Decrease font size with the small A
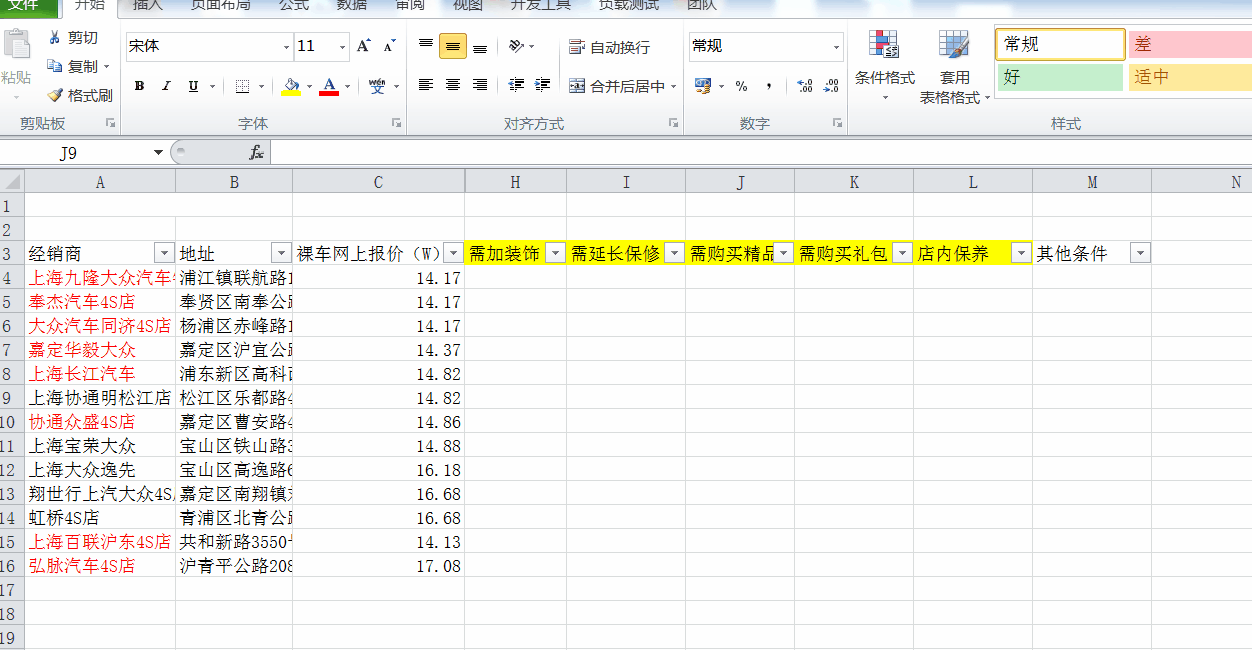 coord(389,46)
